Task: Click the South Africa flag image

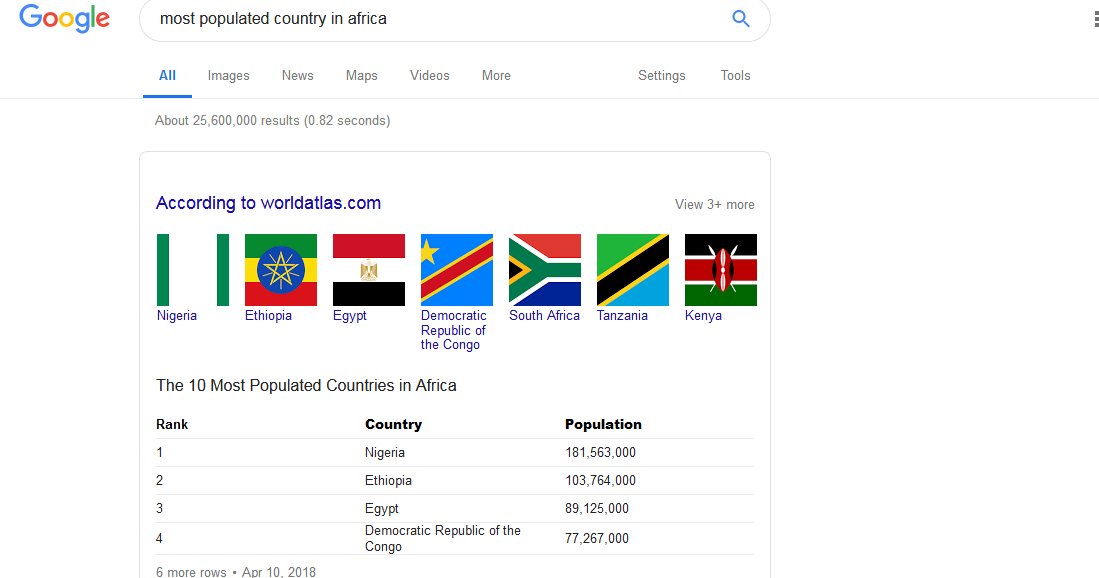Action: (x=545, y=270)
